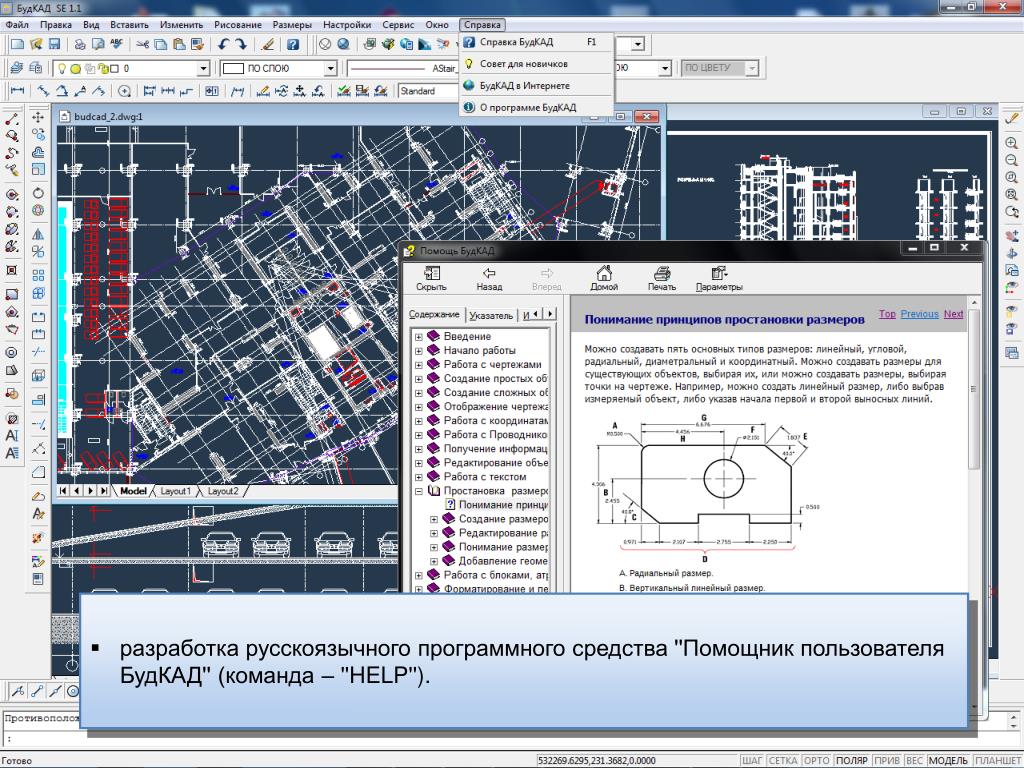
Task: Switch to the Указатель help tab
Action: [491, 315]
